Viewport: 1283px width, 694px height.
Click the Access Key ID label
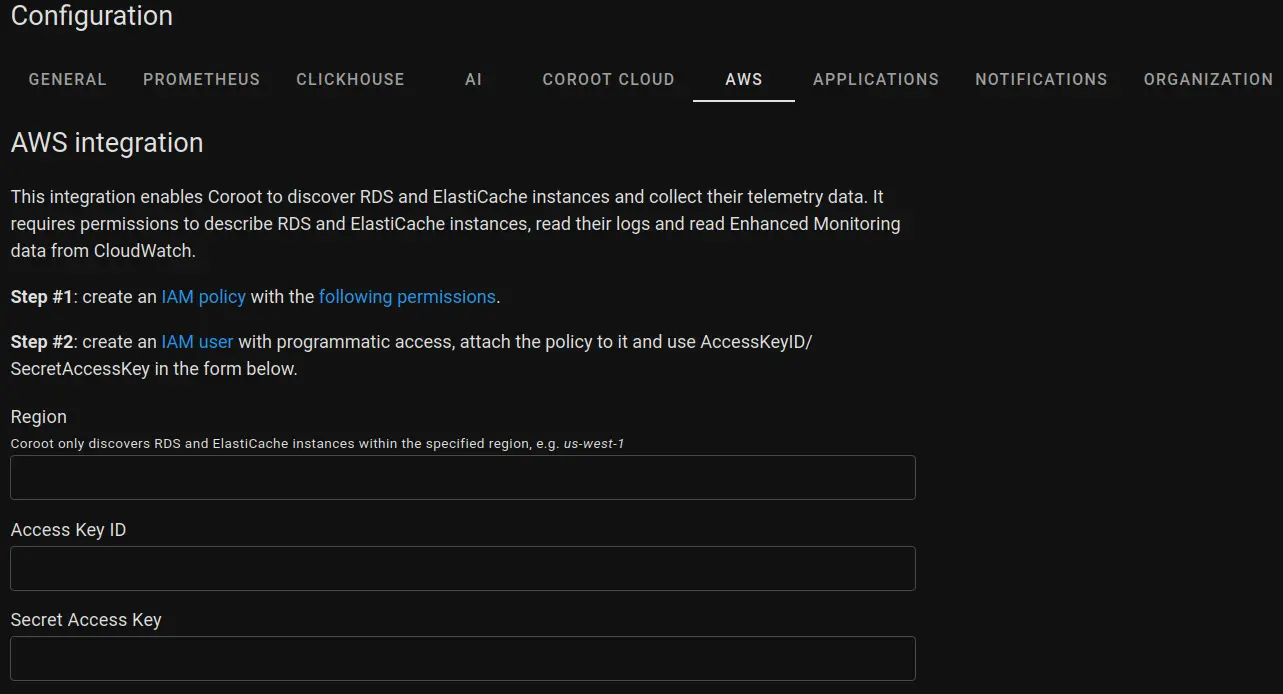(x=68, y=530)
